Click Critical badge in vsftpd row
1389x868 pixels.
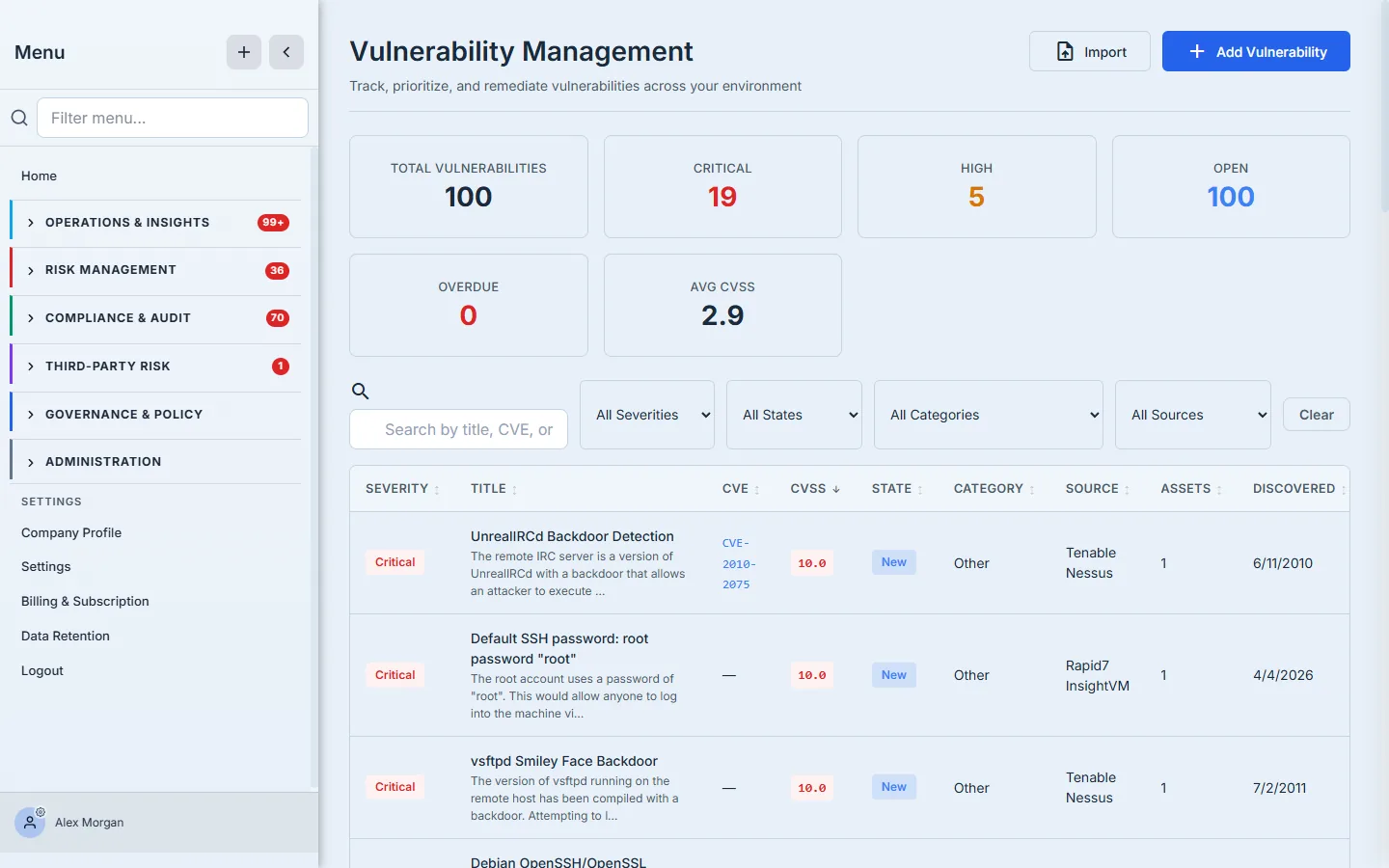[395, 787]
